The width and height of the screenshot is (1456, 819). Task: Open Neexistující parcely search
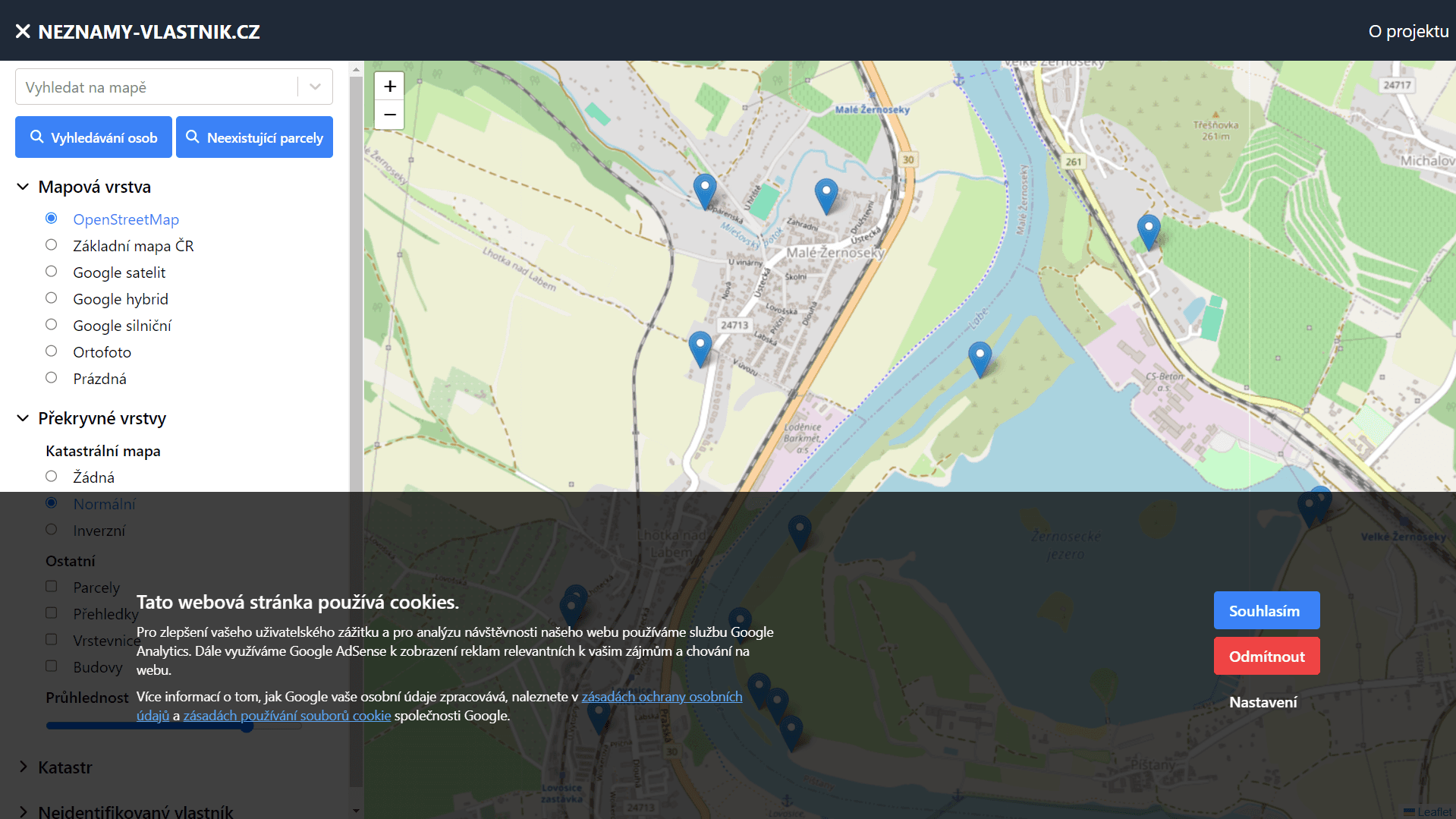(254, 137)
